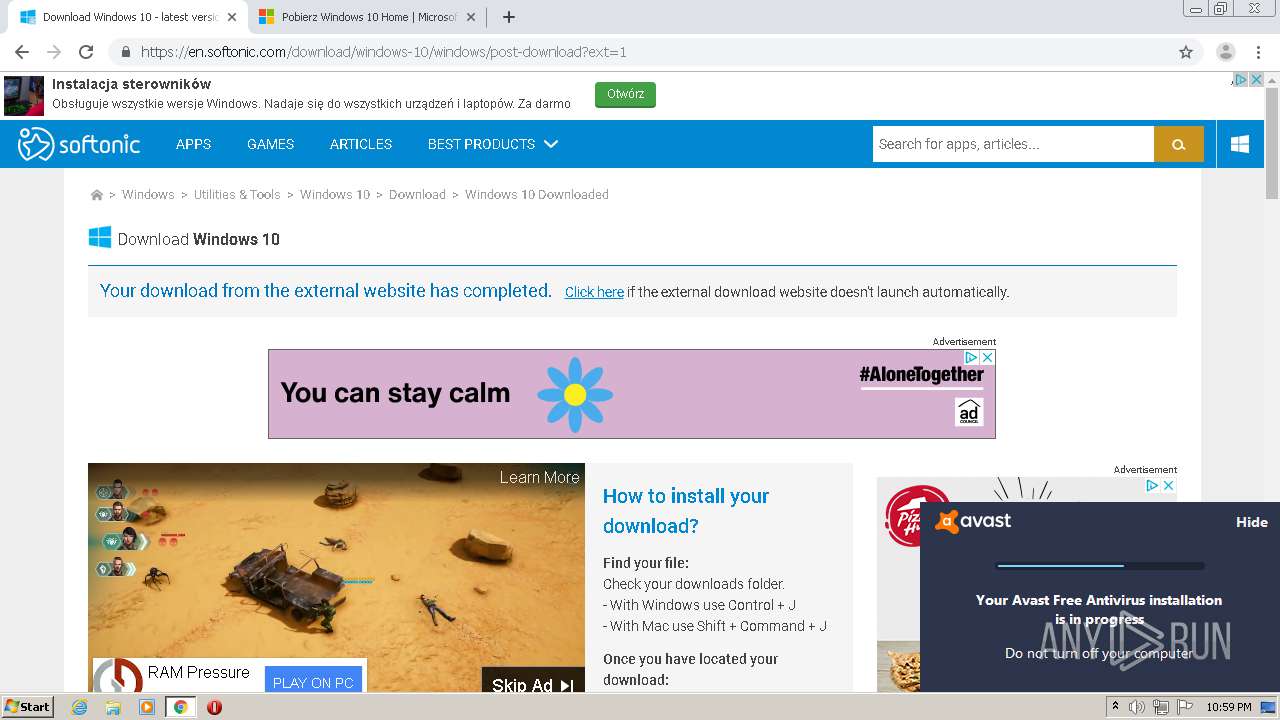Open the Windows breadcrumb link
This screenshot has width=1280, height=720.
coord(148,195)
